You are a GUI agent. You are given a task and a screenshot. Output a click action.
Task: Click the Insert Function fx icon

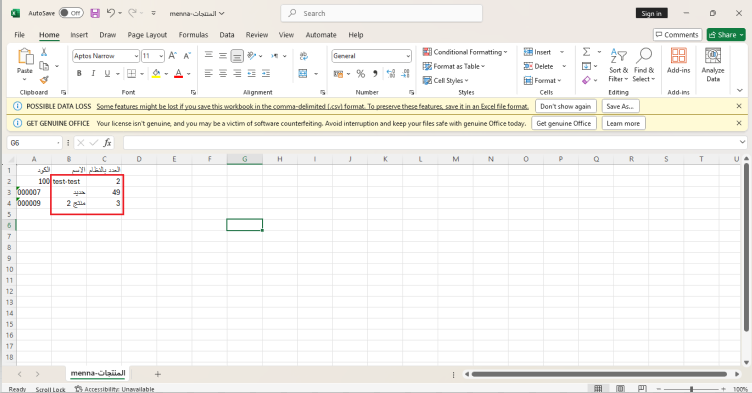(107, 143)
